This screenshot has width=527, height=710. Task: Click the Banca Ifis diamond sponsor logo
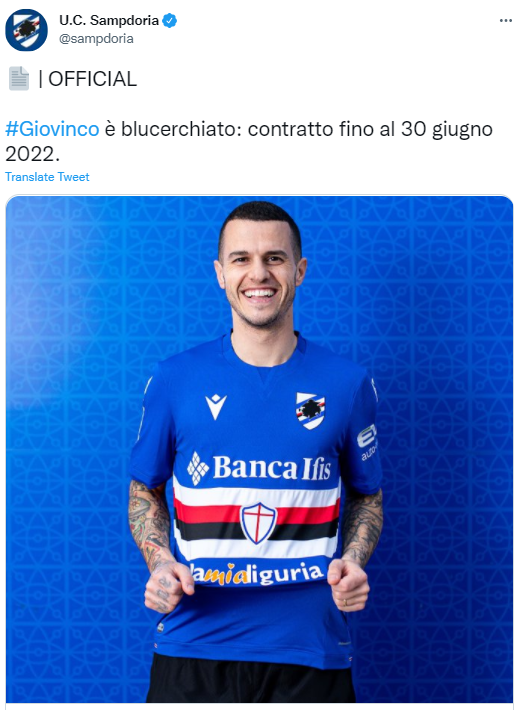click(198, 469)
